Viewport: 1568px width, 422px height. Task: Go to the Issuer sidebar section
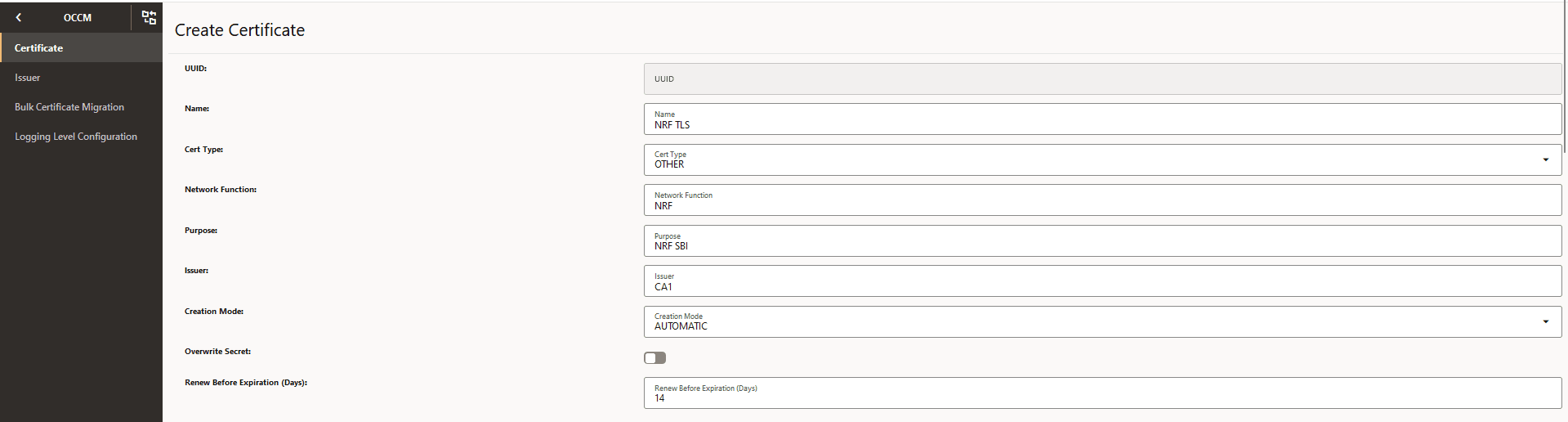[81, 78]
